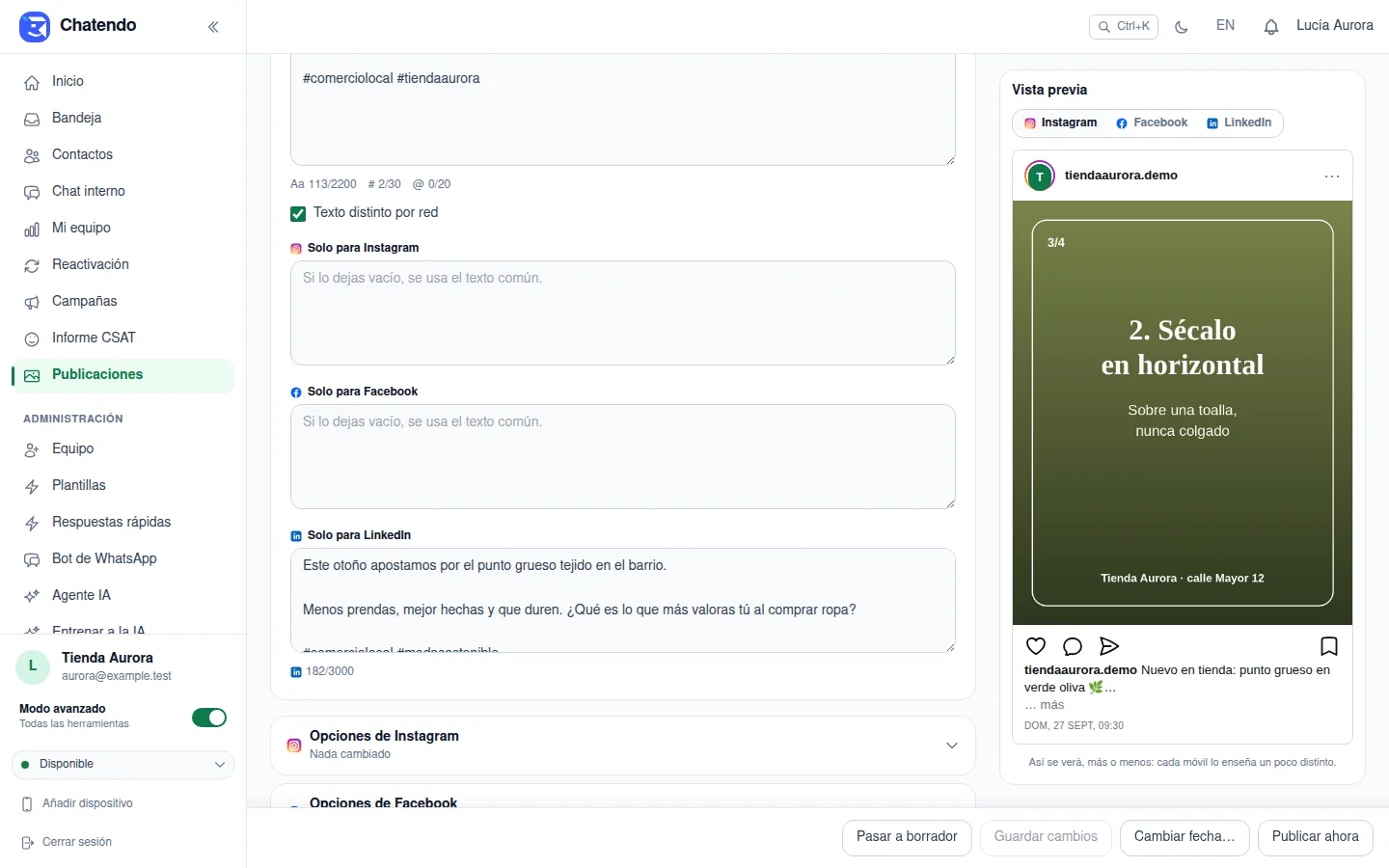Screen dimensions: 1389x868
Task: Click Guardar cambios button
Action: coord(1046,837)
